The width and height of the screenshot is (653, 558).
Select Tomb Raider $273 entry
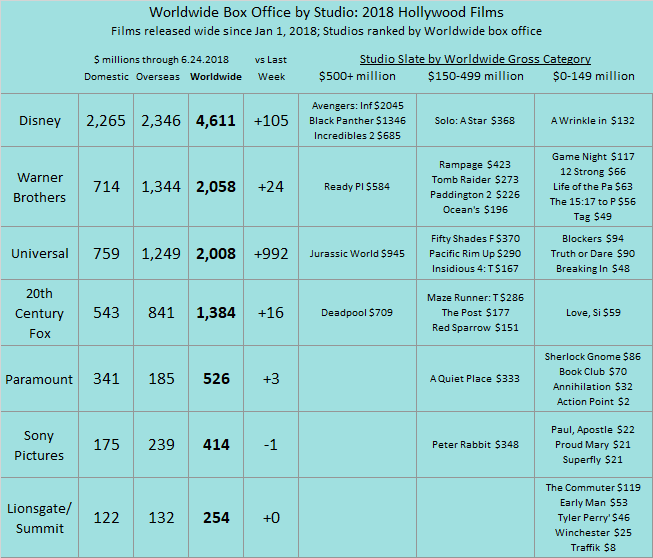pyautogui.click(x=475, y=179)
